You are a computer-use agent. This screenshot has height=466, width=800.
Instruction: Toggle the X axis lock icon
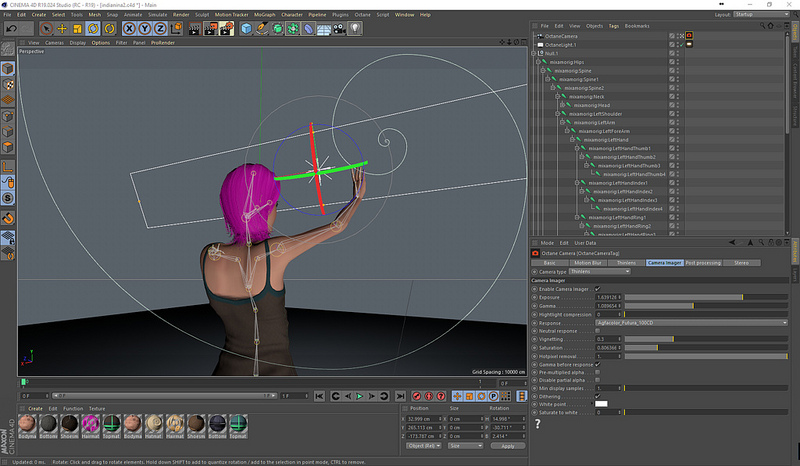coord(129,29)
